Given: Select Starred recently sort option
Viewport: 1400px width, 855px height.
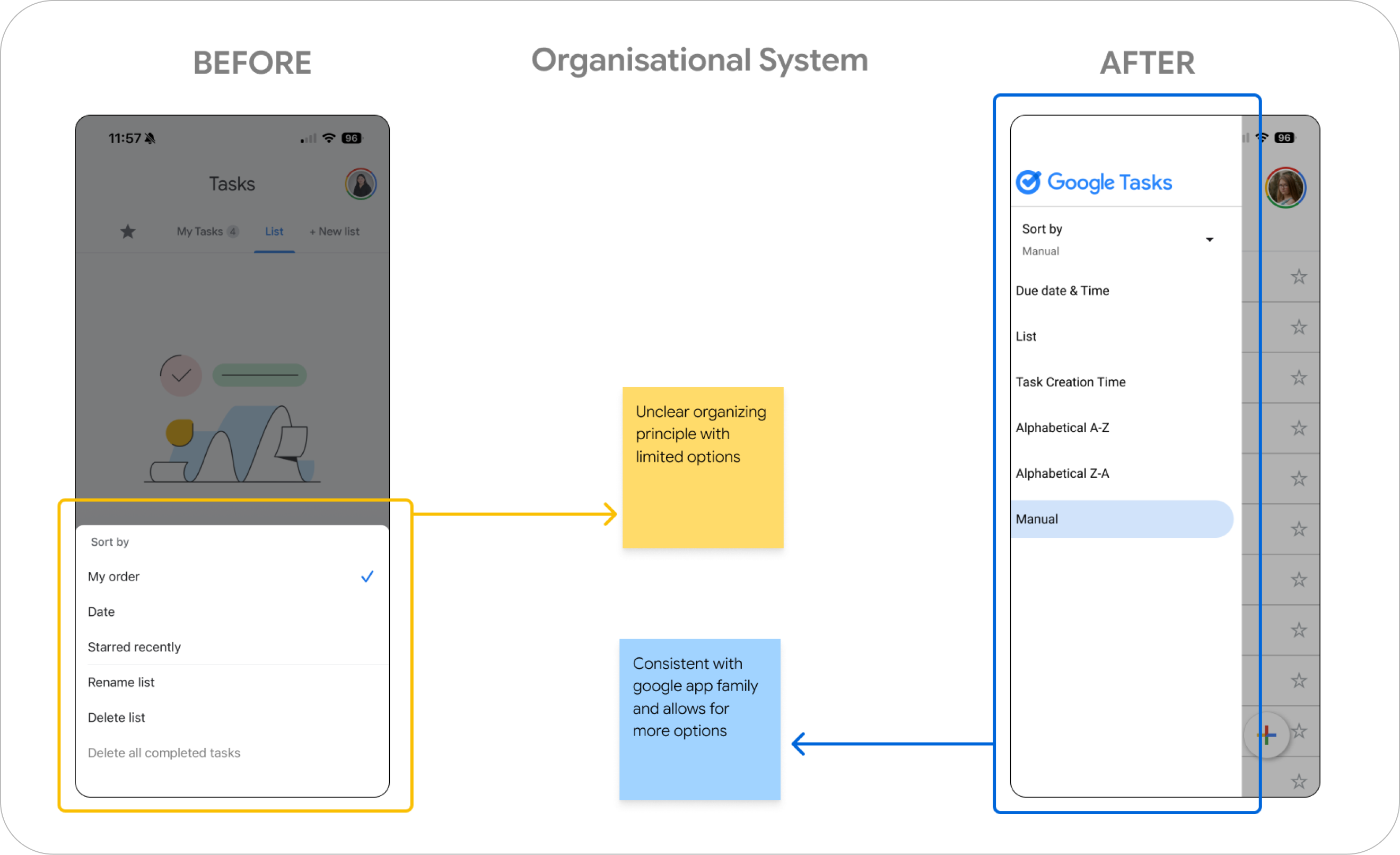Looking at the screenshot, I should tap(232, 647).
